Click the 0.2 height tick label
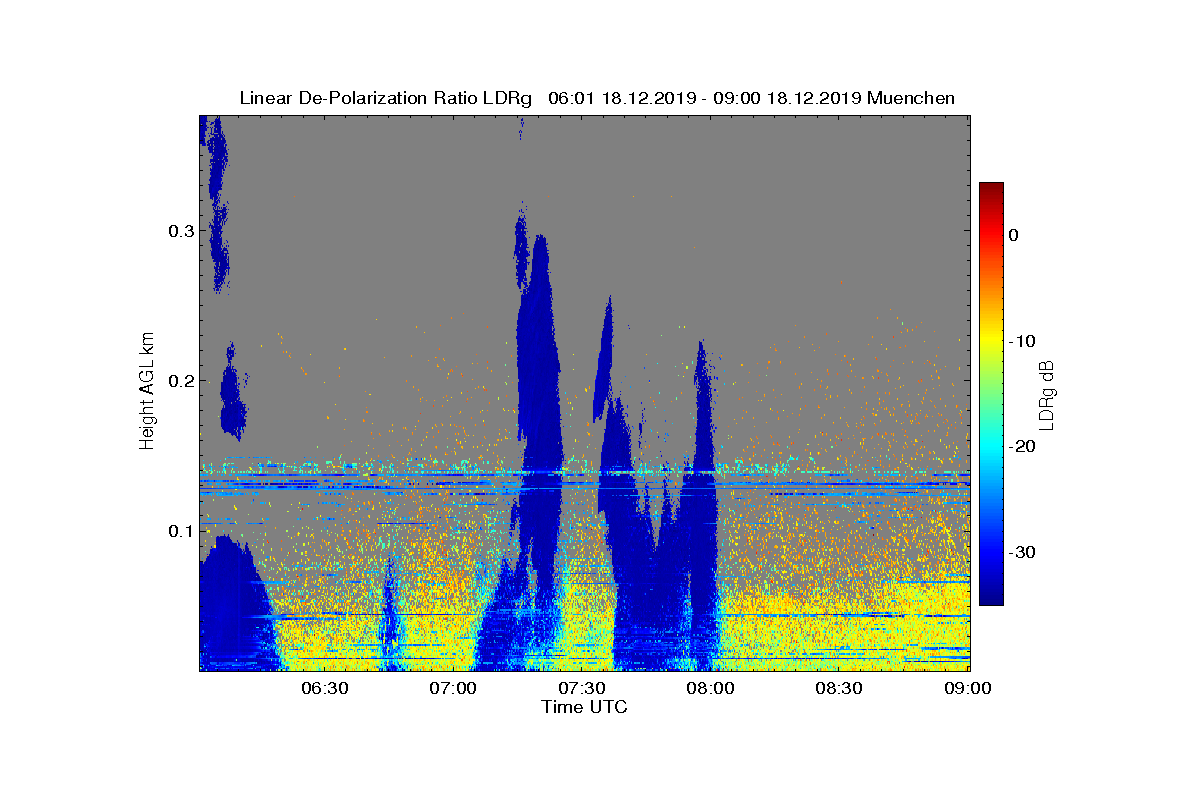 pyautogui.click(x=179, y=381)
